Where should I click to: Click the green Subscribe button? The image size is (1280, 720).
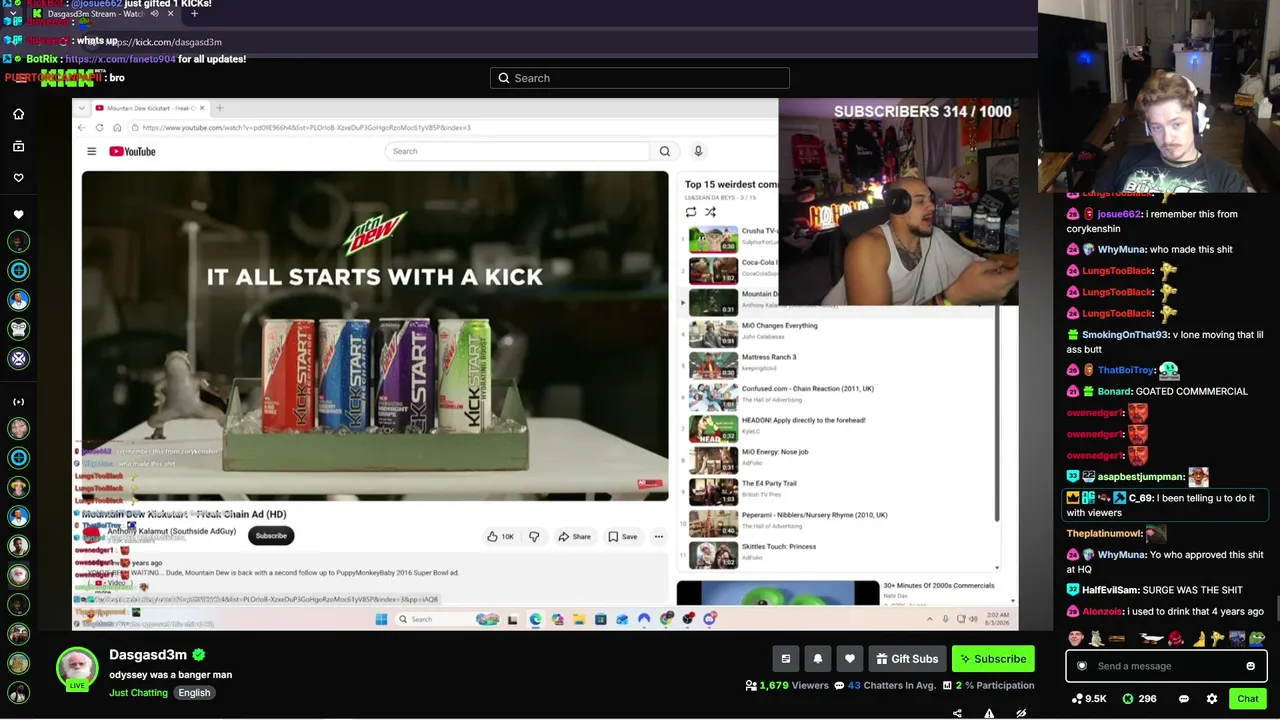(991, 659)
